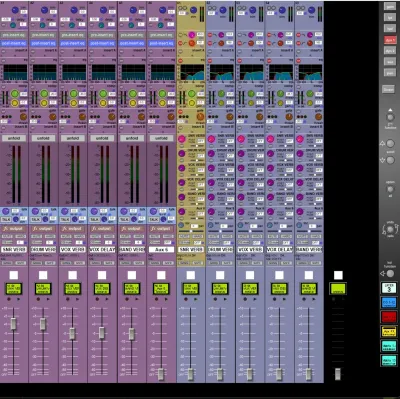400x399 pixels.
Task: Click purple talk level knob on Aux 6 strip
Action: coord(153,211)
